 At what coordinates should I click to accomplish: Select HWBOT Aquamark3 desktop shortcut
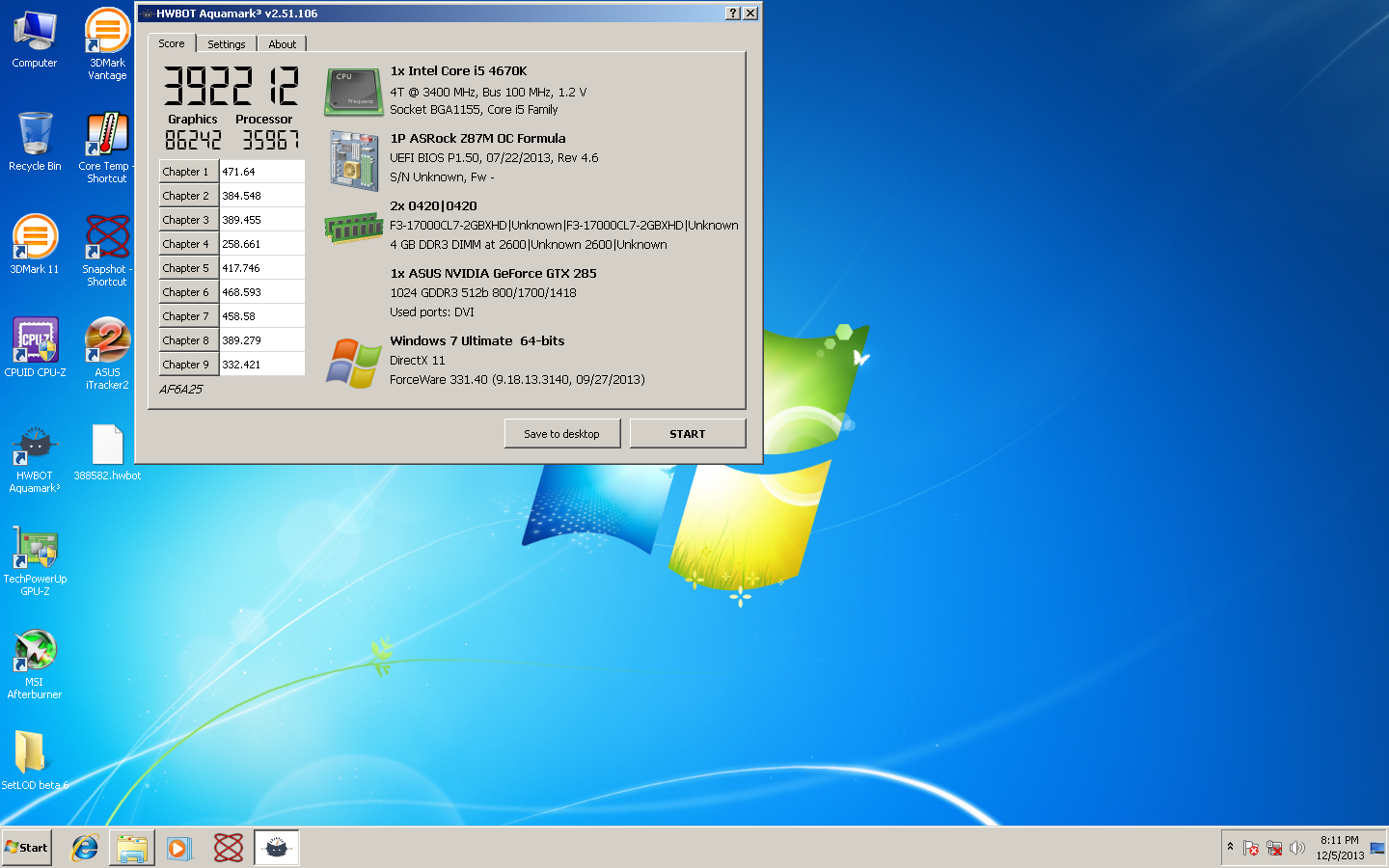35,459
